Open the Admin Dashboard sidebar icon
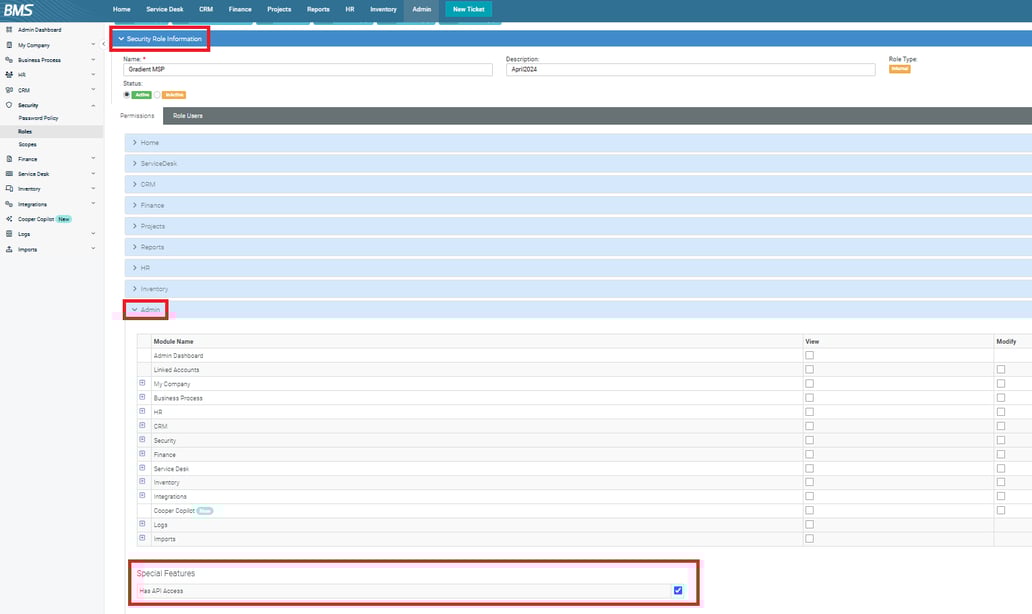 pos(11,29)
